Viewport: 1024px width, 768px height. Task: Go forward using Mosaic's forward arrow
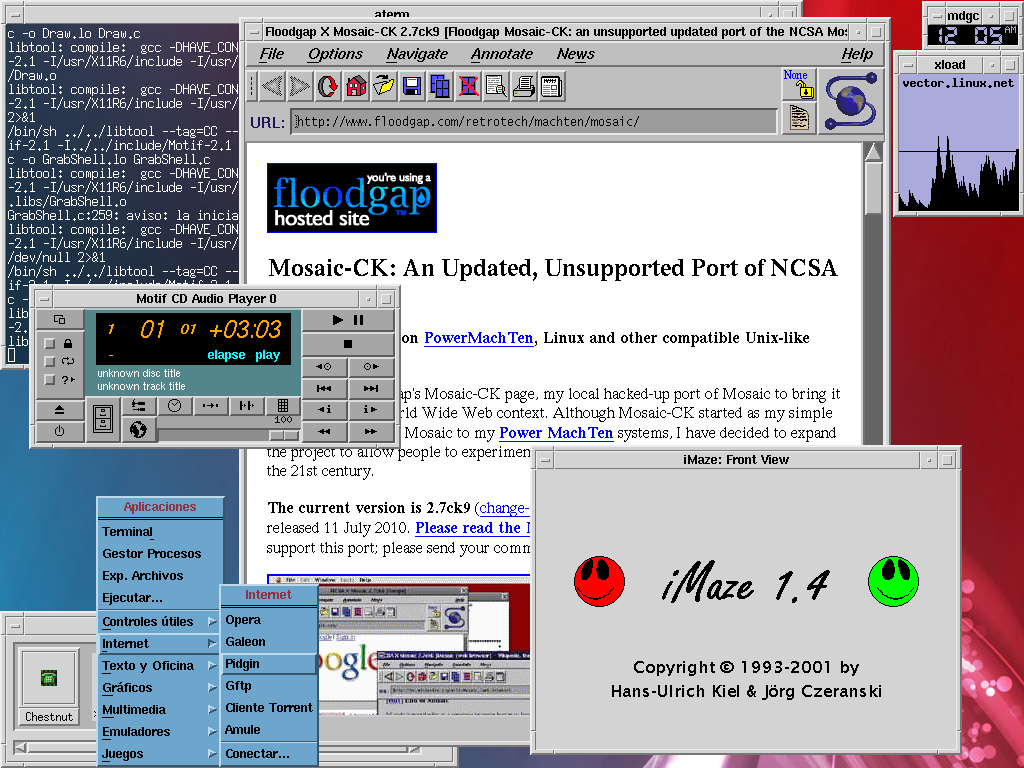[x=300, y=86]
